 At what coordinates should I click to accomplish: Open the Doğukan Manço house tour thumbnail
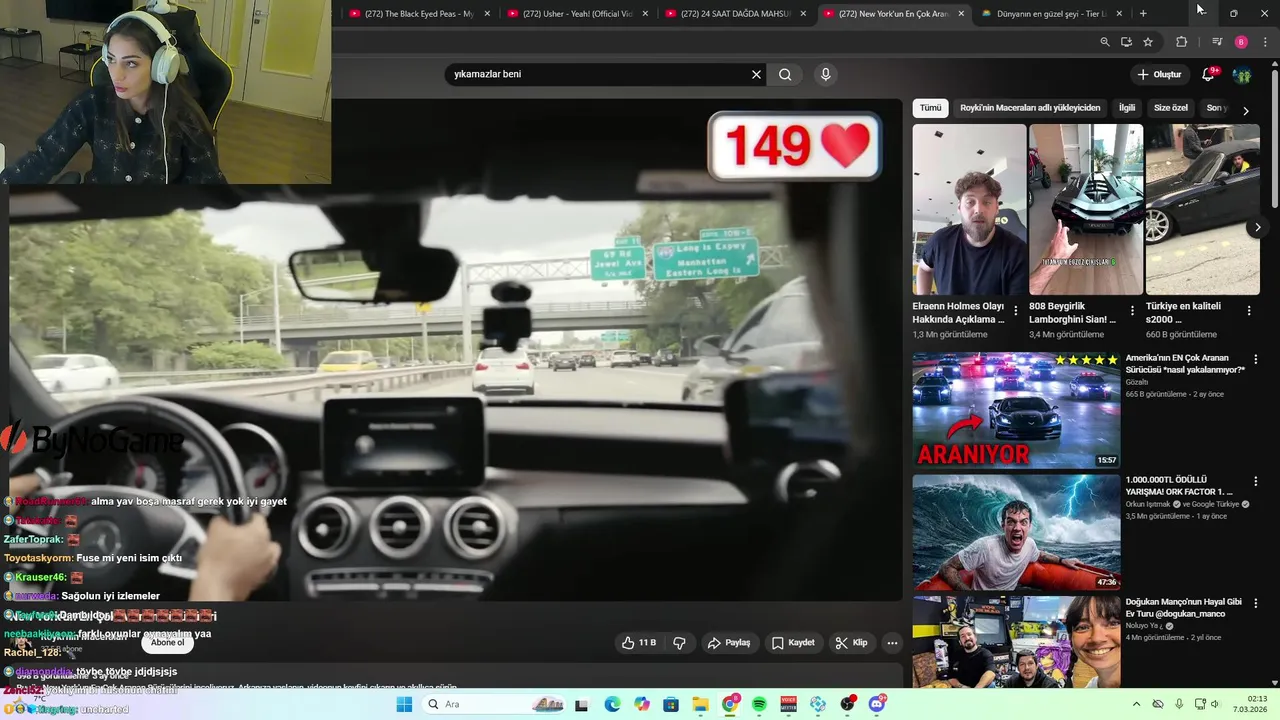click(x=1016, y=642)
